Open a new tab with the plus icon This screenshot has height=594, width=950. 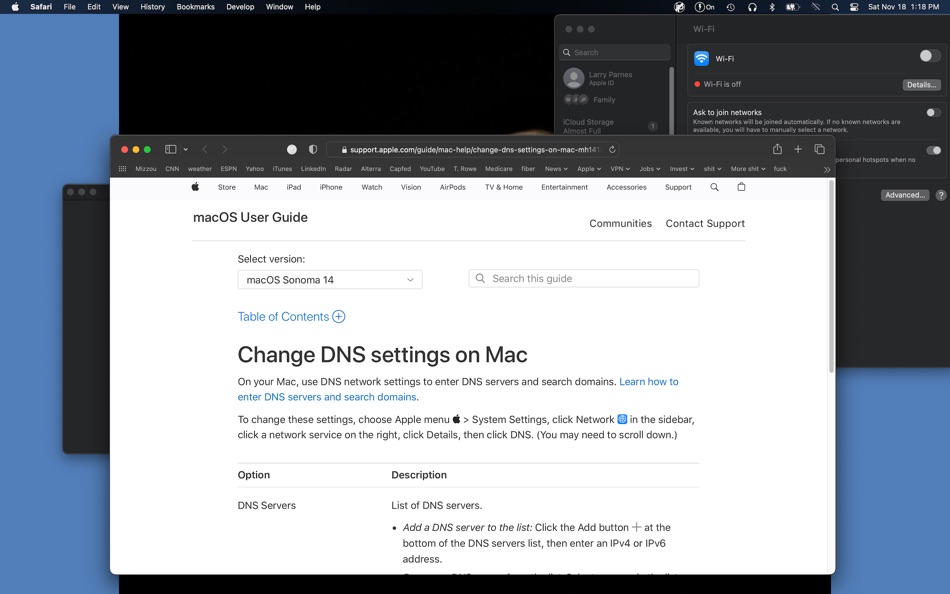[798, 149]
